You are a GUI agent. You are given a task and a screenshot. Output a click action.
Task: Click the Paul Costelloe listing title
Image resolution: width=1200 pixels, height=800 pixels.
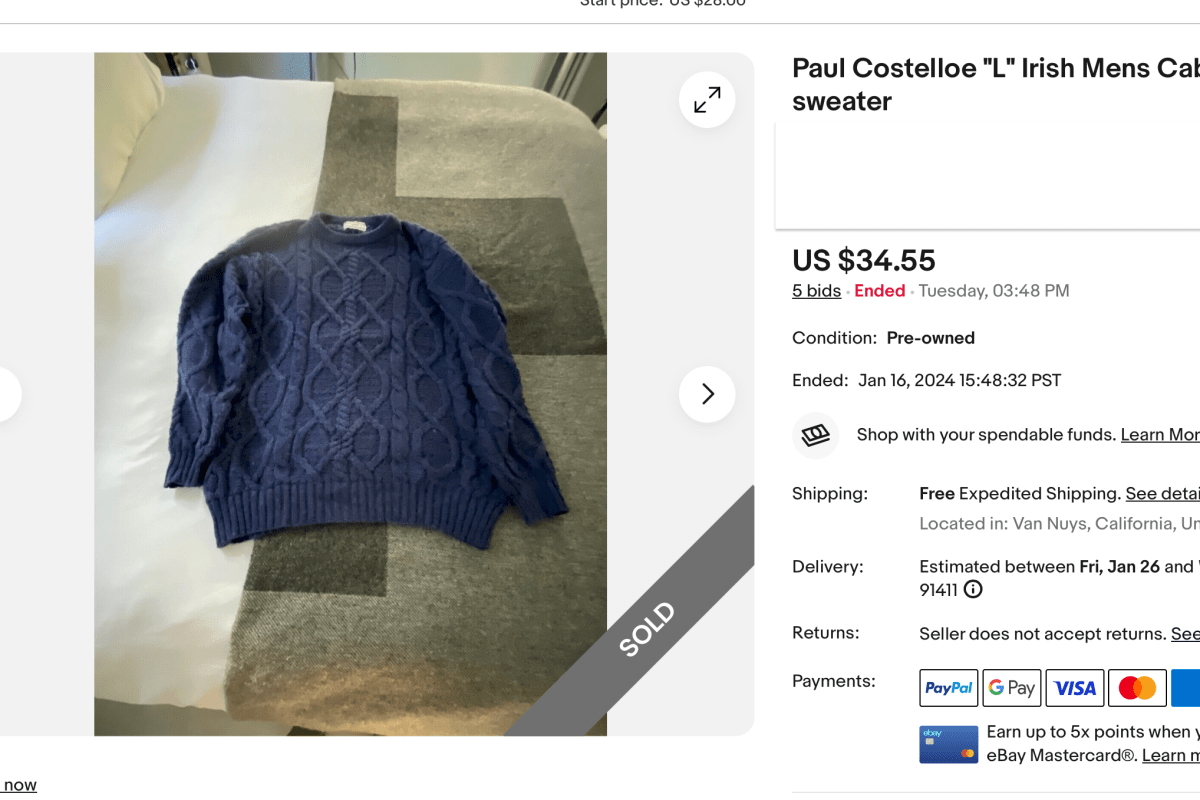(x=996, y=84)
